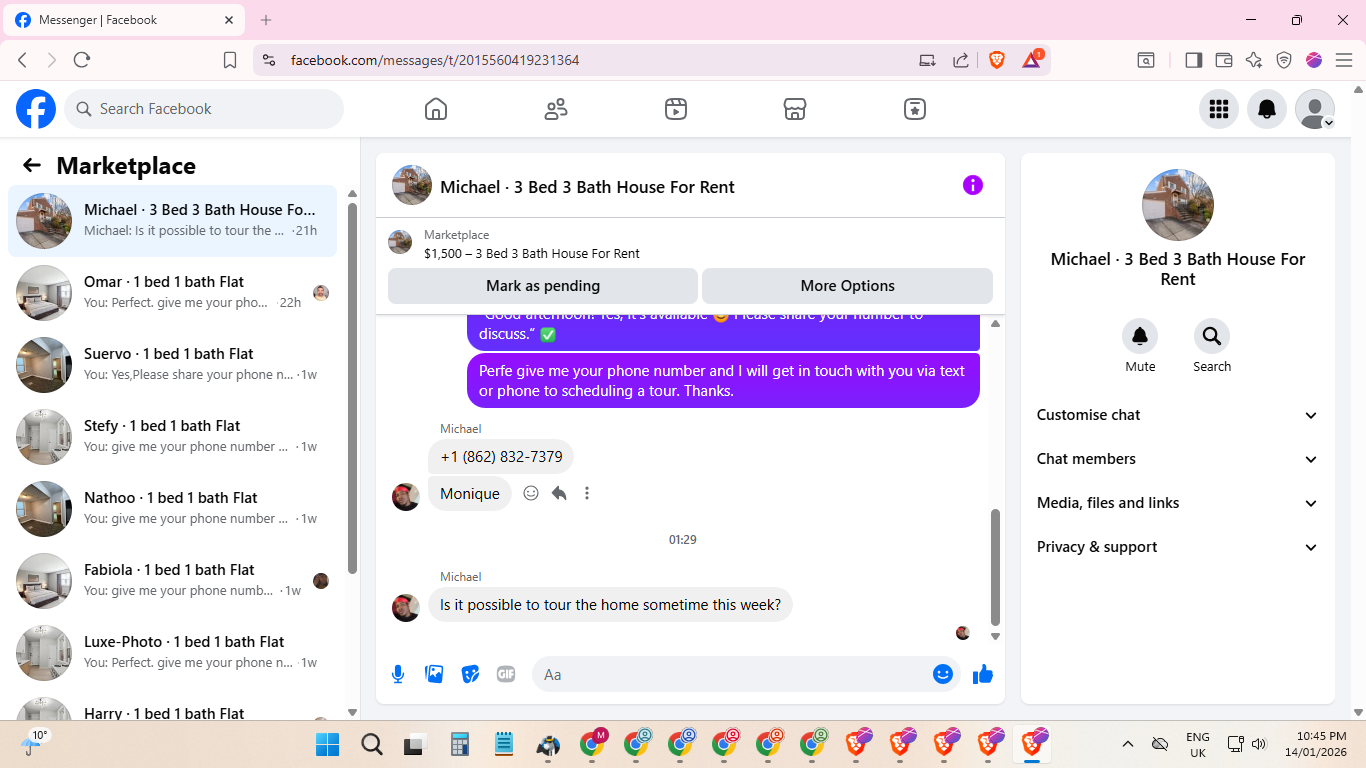
Task: Reply to the Monique message
Action: [x=559, y=493]
